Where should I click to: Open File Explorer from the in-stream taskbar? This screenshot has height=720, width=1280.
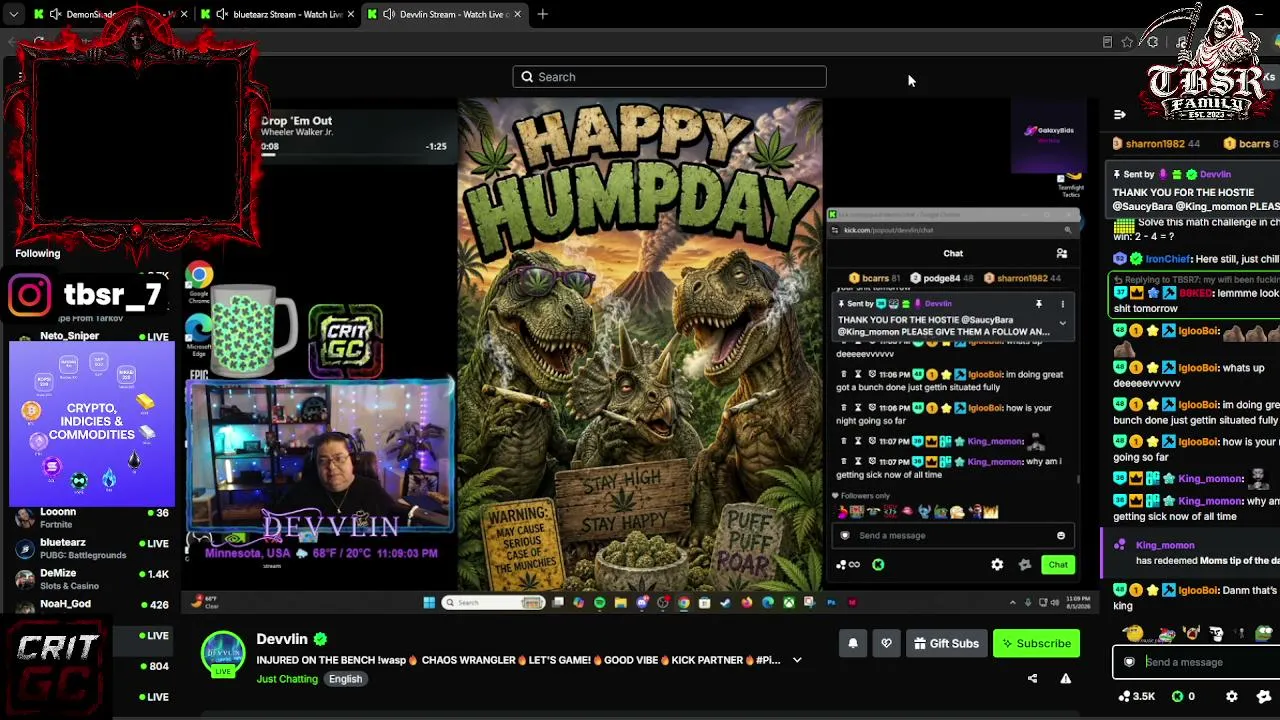621,603
